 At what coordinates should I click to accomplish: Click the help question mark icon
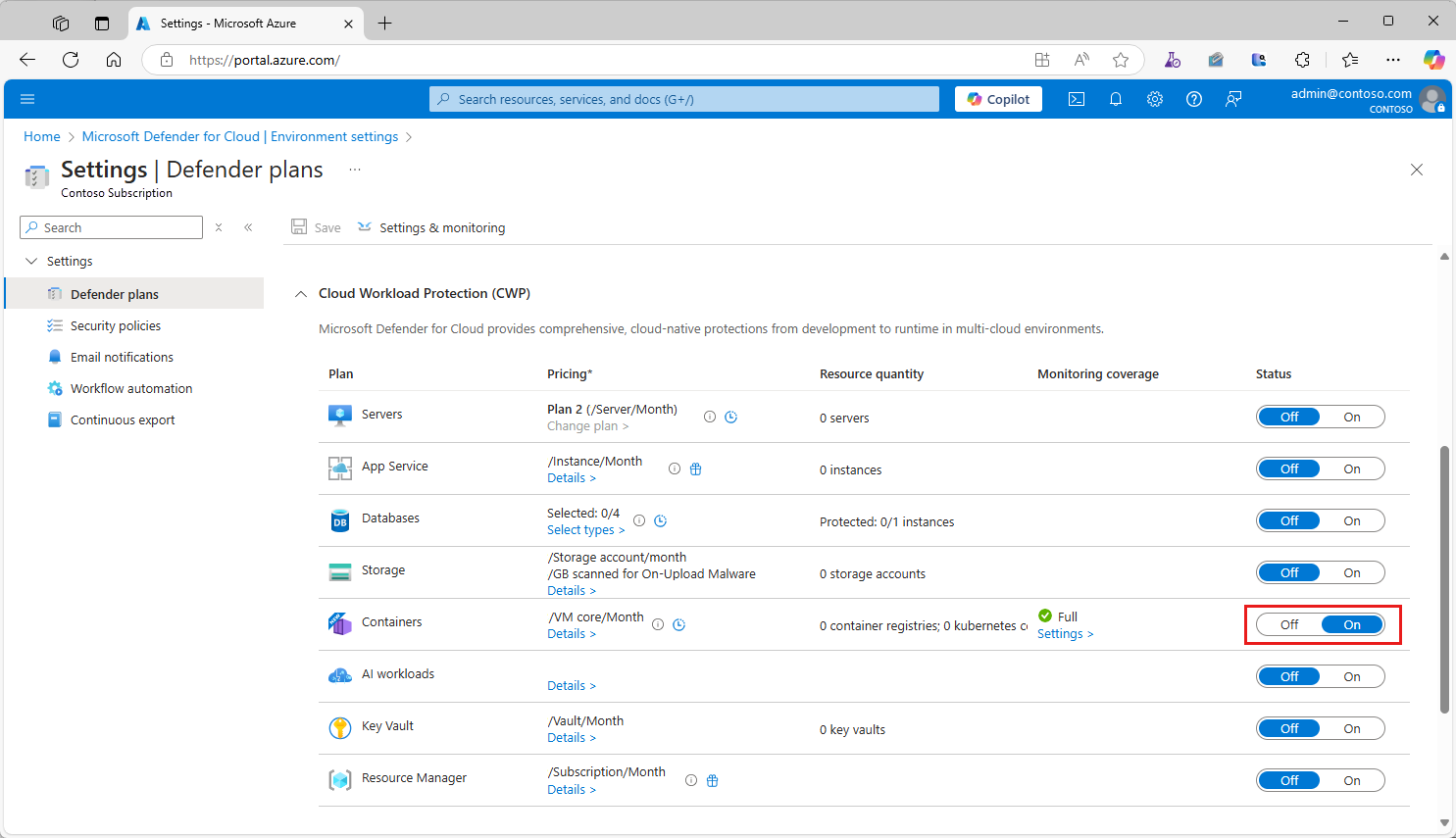[1194, 99]
